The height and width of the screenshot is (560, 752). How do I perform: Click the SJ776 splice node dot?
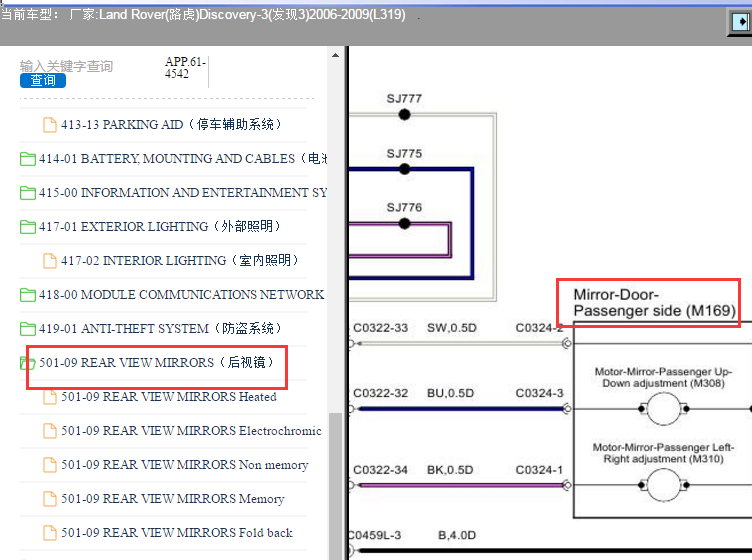point(405,223)
